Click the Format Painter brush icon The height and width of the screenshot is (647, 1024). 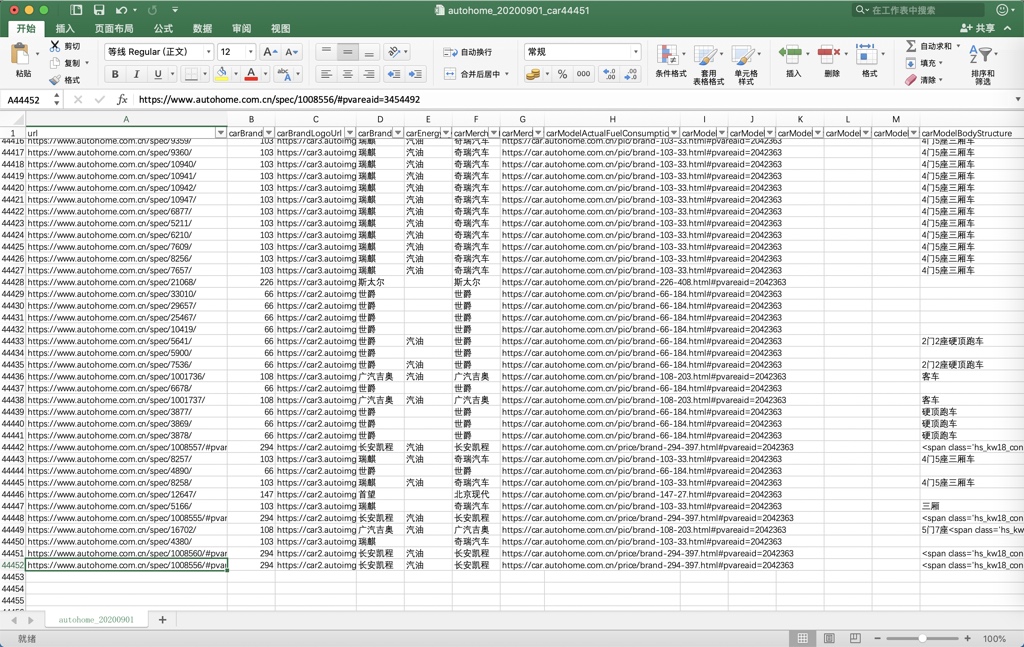pyautogui.click(x=55, y=80)
